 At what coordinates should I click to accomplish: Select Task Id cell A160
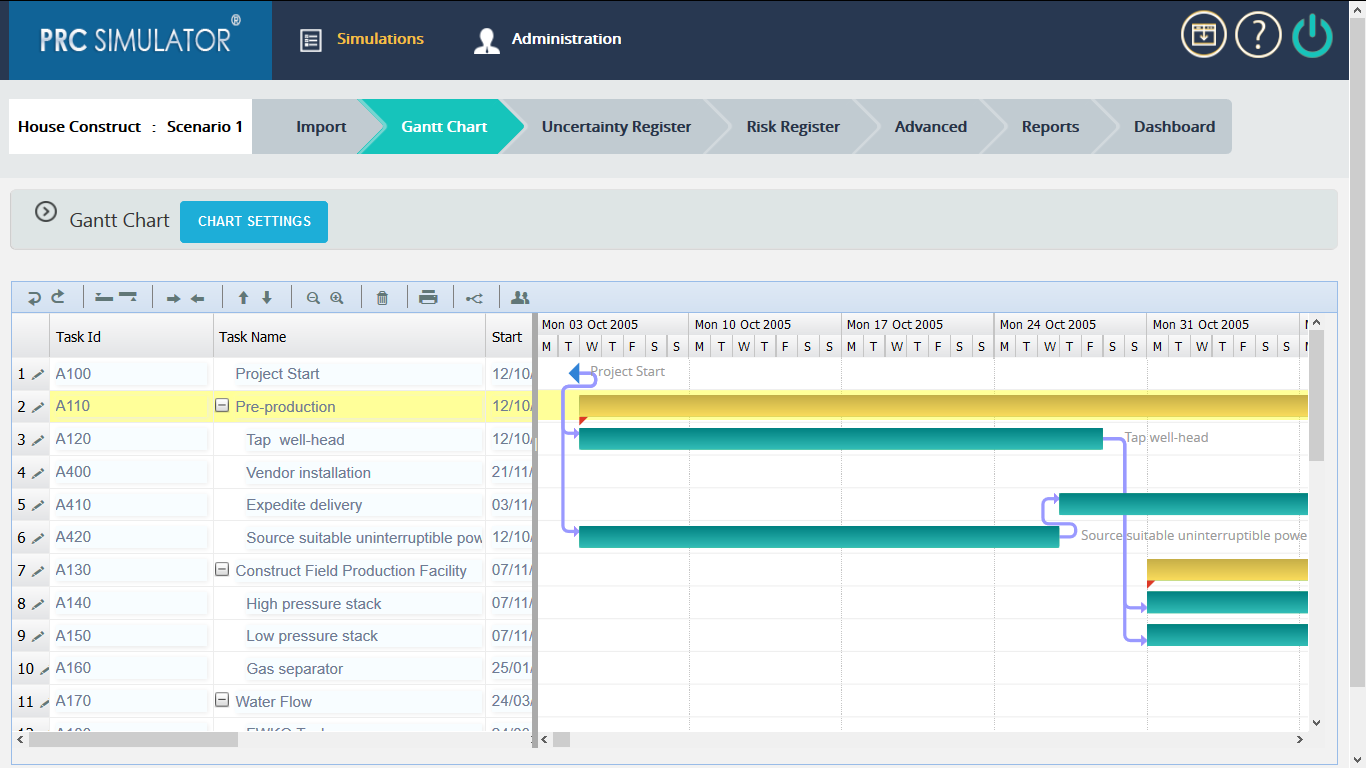tap(131, 668)
